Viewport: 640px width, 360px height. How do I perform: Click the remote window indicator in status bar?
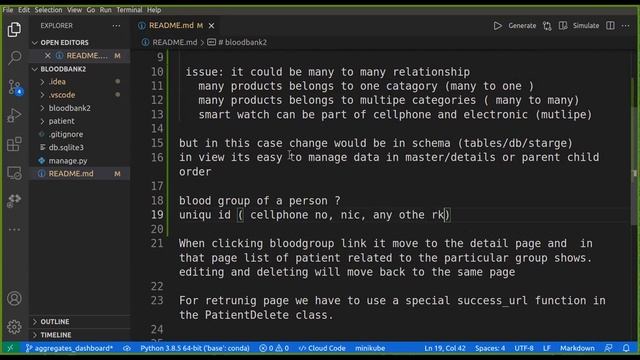click(x=11, y=348)
